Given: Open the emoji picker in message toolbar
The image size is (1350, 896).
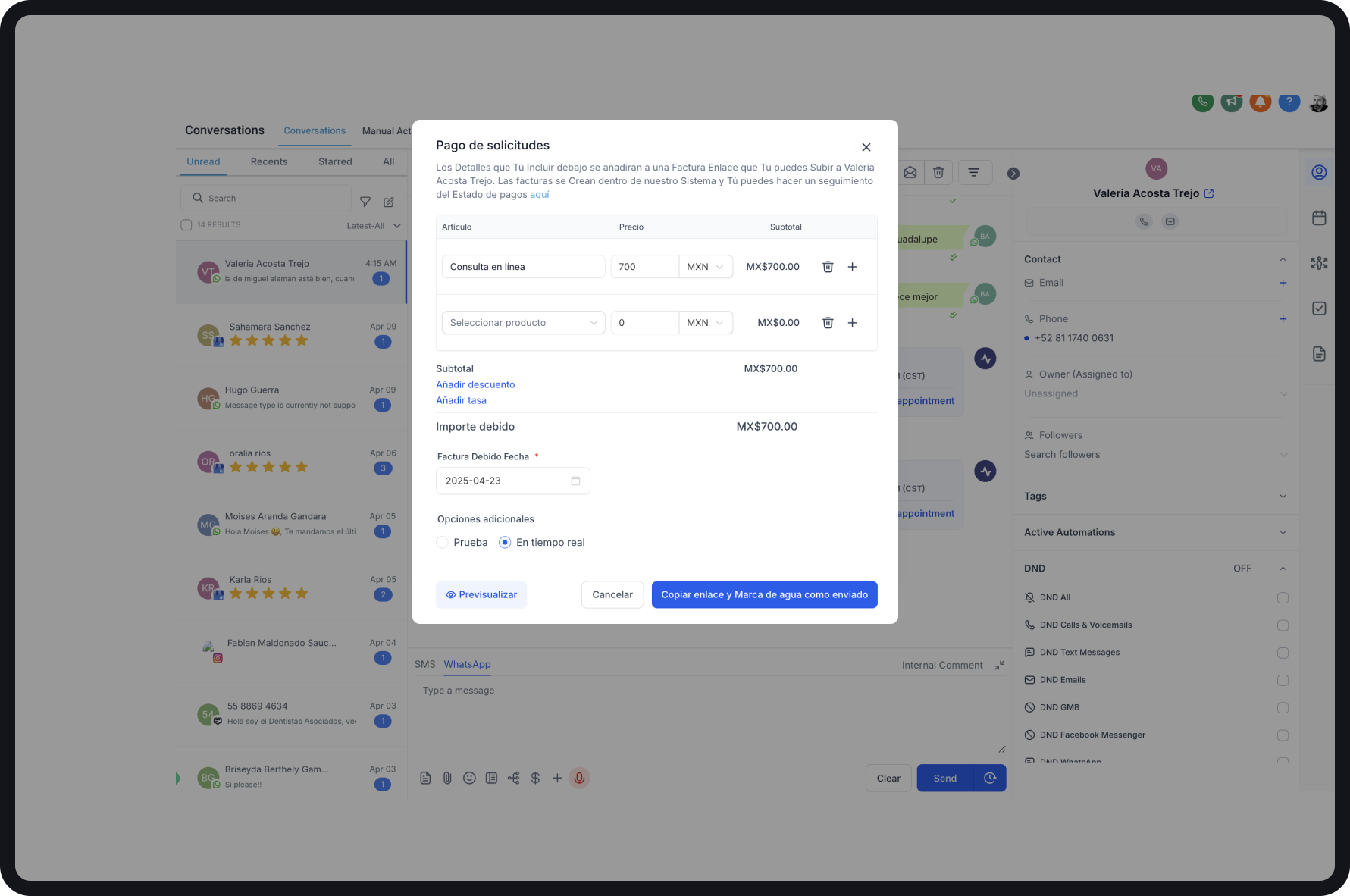Looking at the screenshot, I should pos(469,778).
